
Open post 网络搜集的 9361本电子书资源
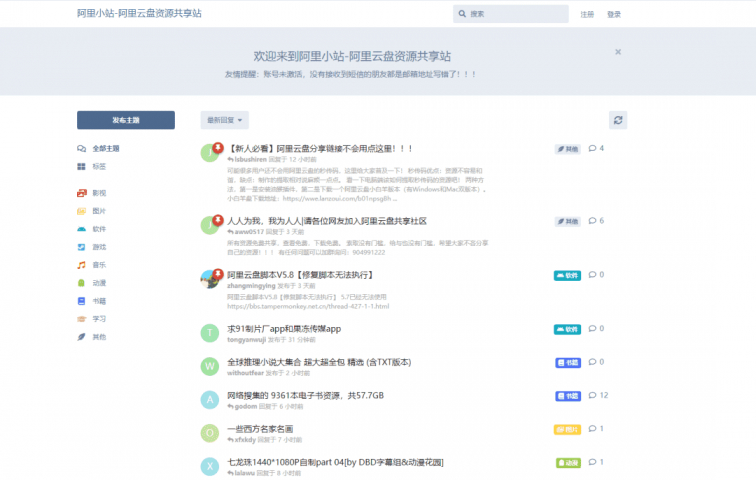[306, 395]
